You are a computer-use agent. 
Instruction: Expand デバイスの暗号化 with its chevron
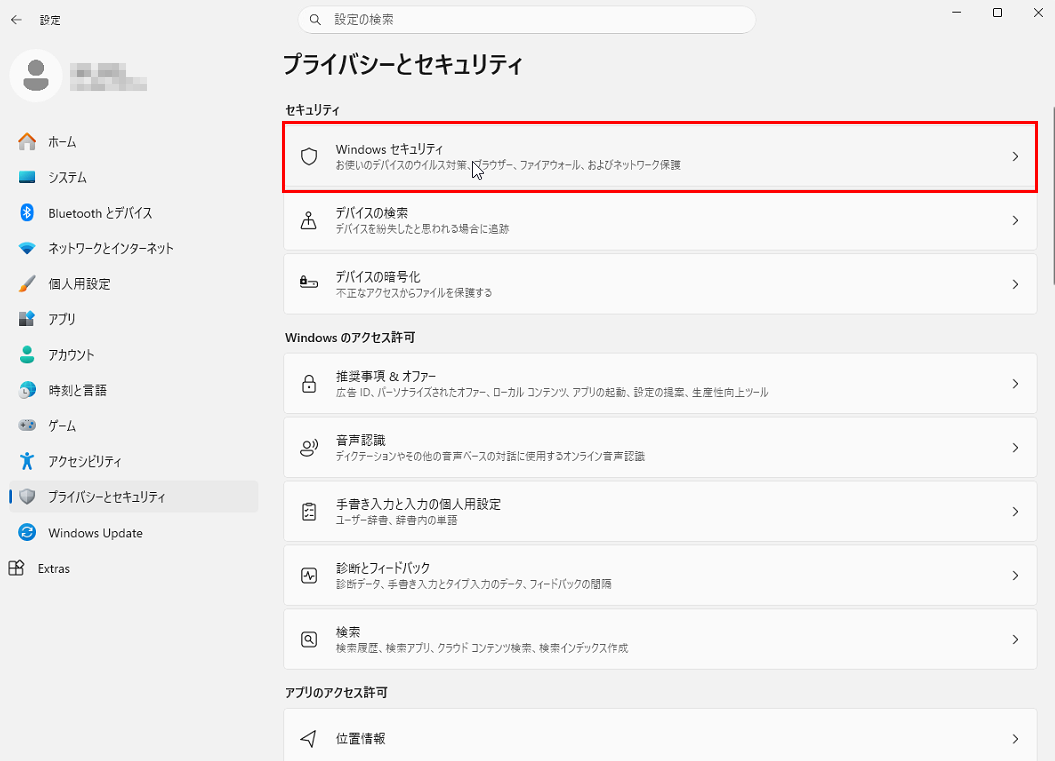[1015, 284]
